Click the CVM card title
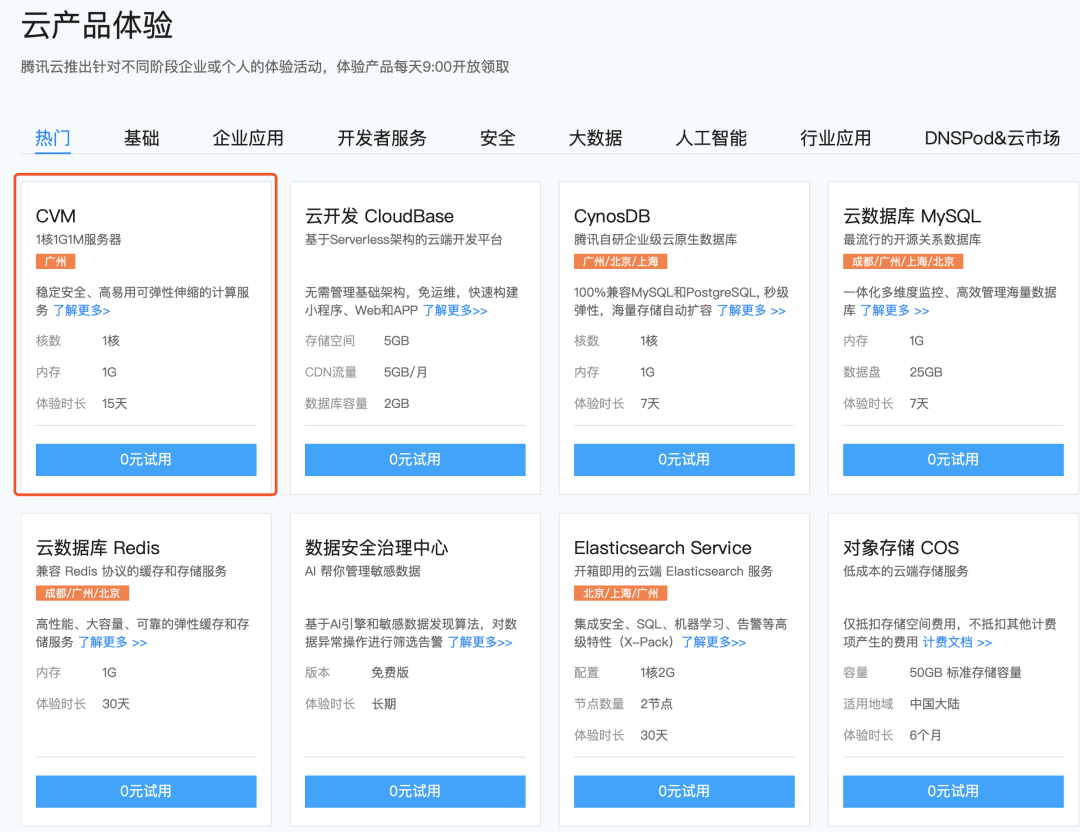Screen dimensions: 1080x832 pyautogui.click(x=56, y=216)
